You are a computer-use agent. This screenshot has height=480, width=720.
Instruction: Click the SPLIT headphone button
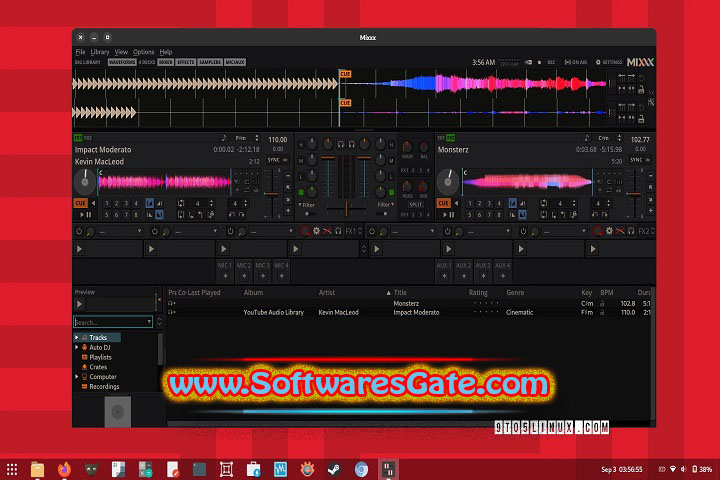415,205
